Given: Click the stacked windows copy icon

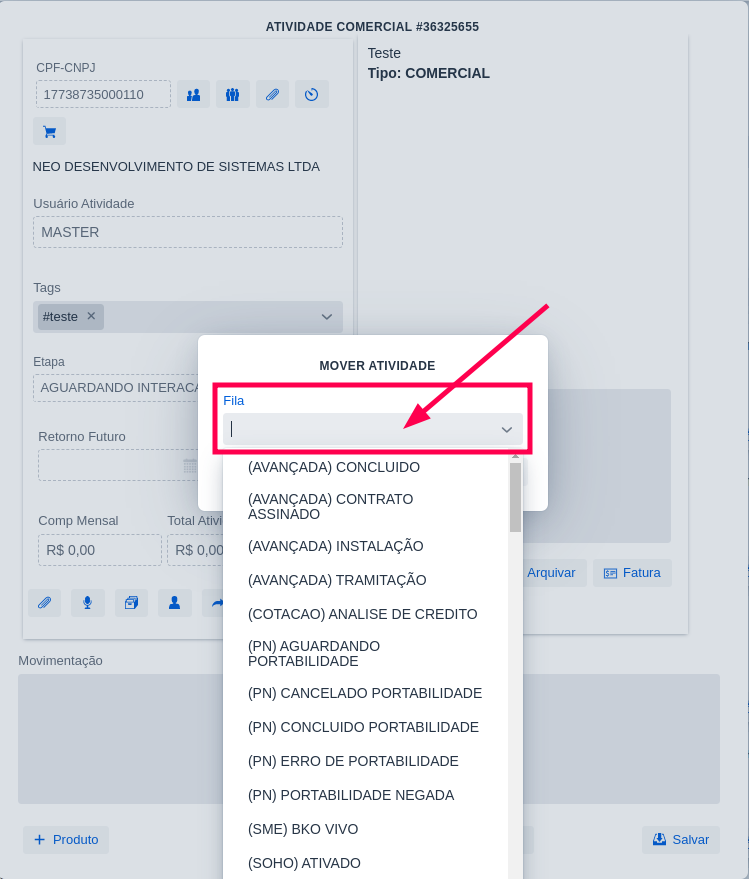Looking at the screenshot, I should 130,602.
